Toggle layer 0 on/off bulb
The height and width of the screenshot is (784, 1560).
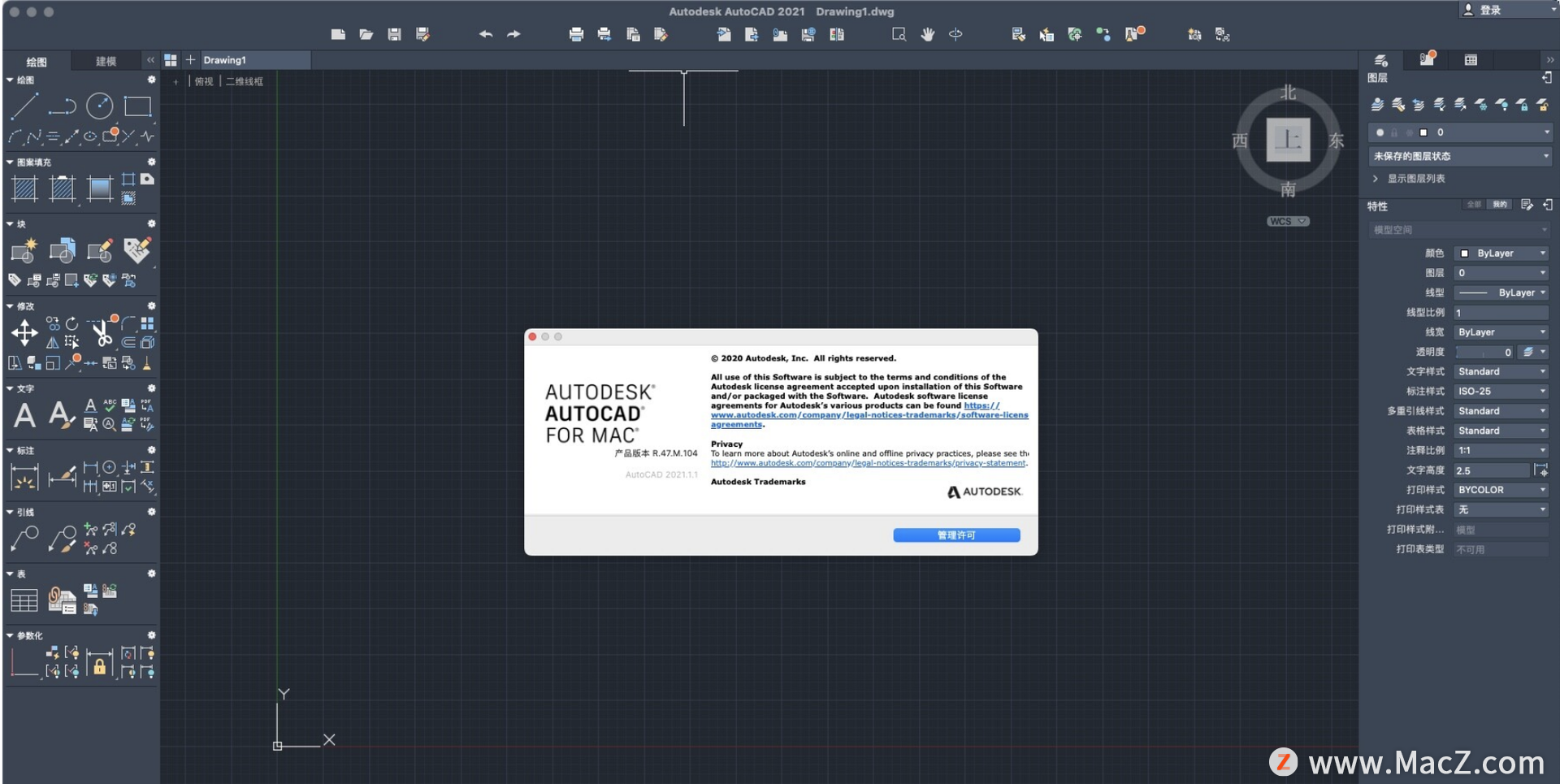[x=1380, y=132]
